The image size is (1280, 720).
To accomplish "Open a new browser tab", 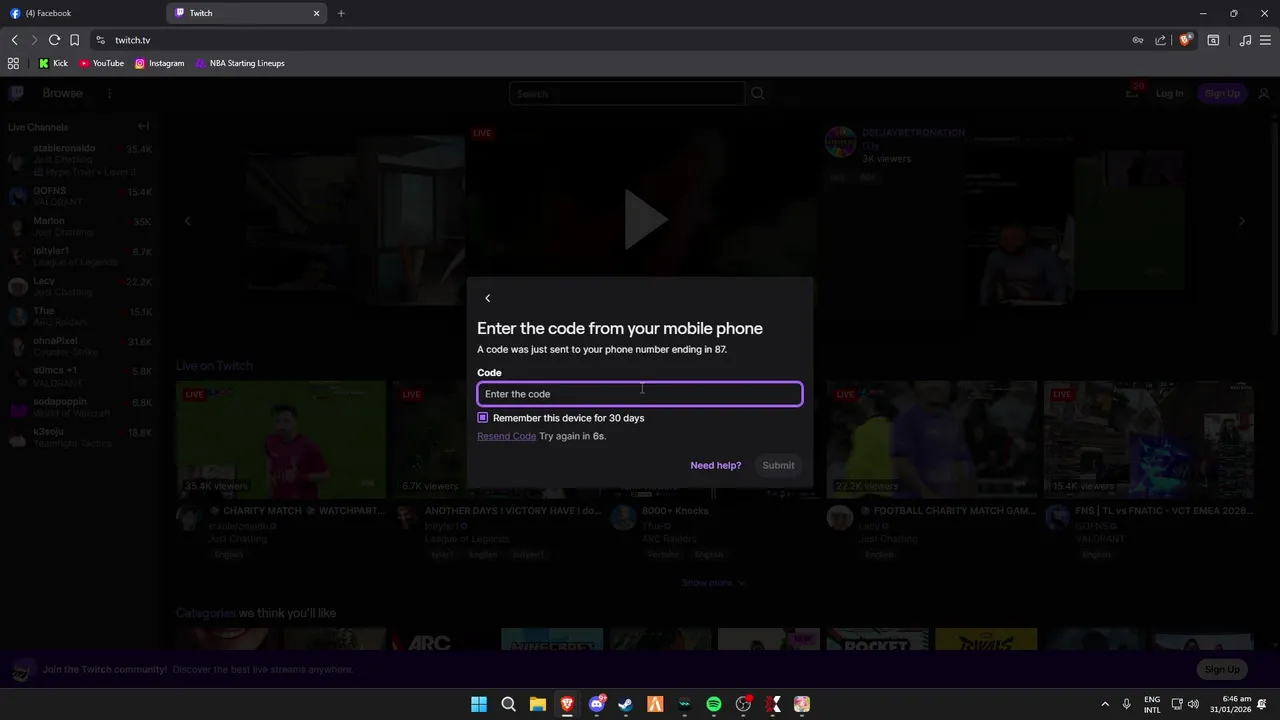I will [341, 13].
